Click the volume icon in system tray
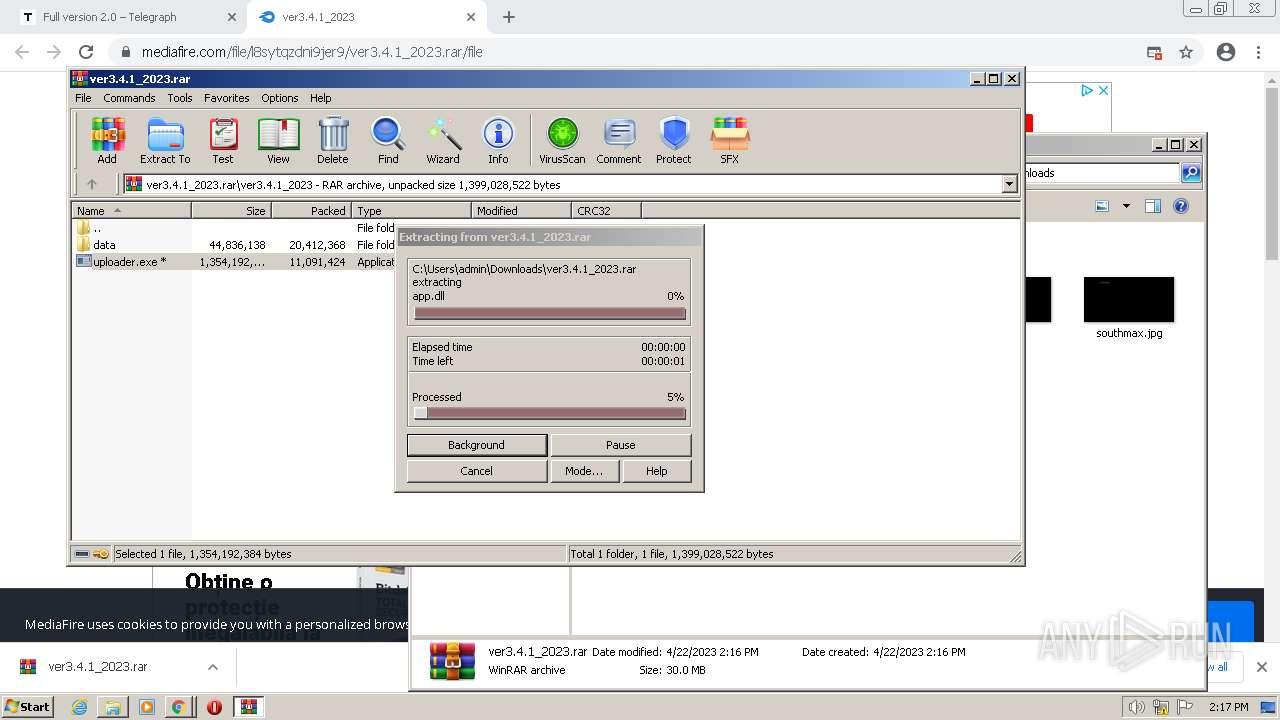This screenshot has height=720, width=1280. (x=1138, y=707)
